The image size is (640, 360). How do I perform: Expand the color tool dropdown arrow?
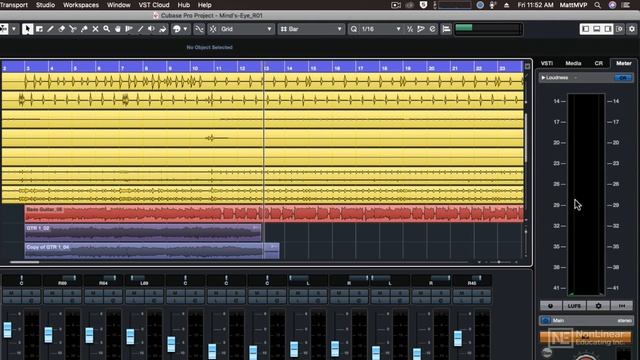point(186,29)
